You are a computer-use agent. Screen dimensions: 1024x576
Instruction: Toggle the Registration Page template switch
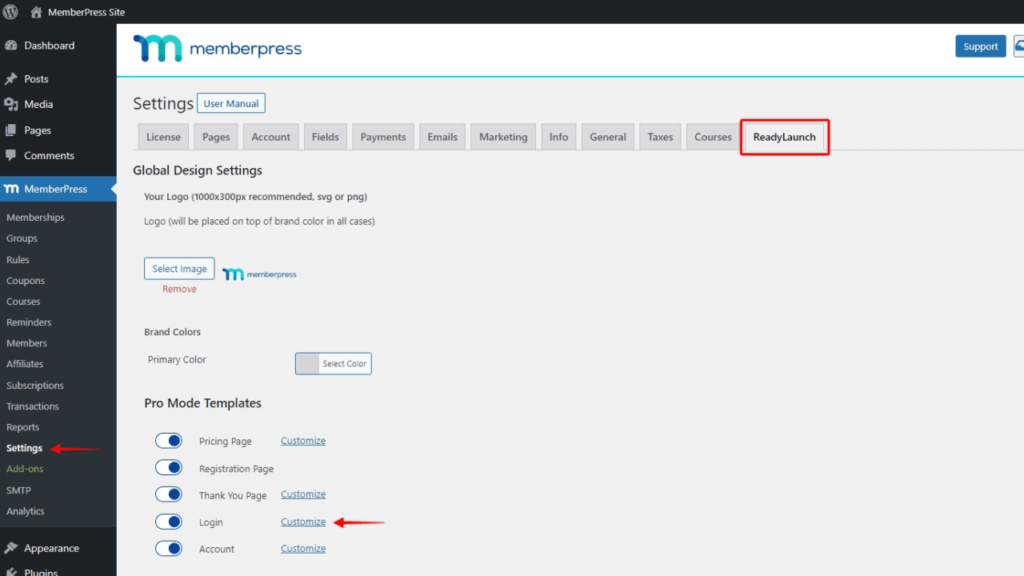[x=169, y=467]
